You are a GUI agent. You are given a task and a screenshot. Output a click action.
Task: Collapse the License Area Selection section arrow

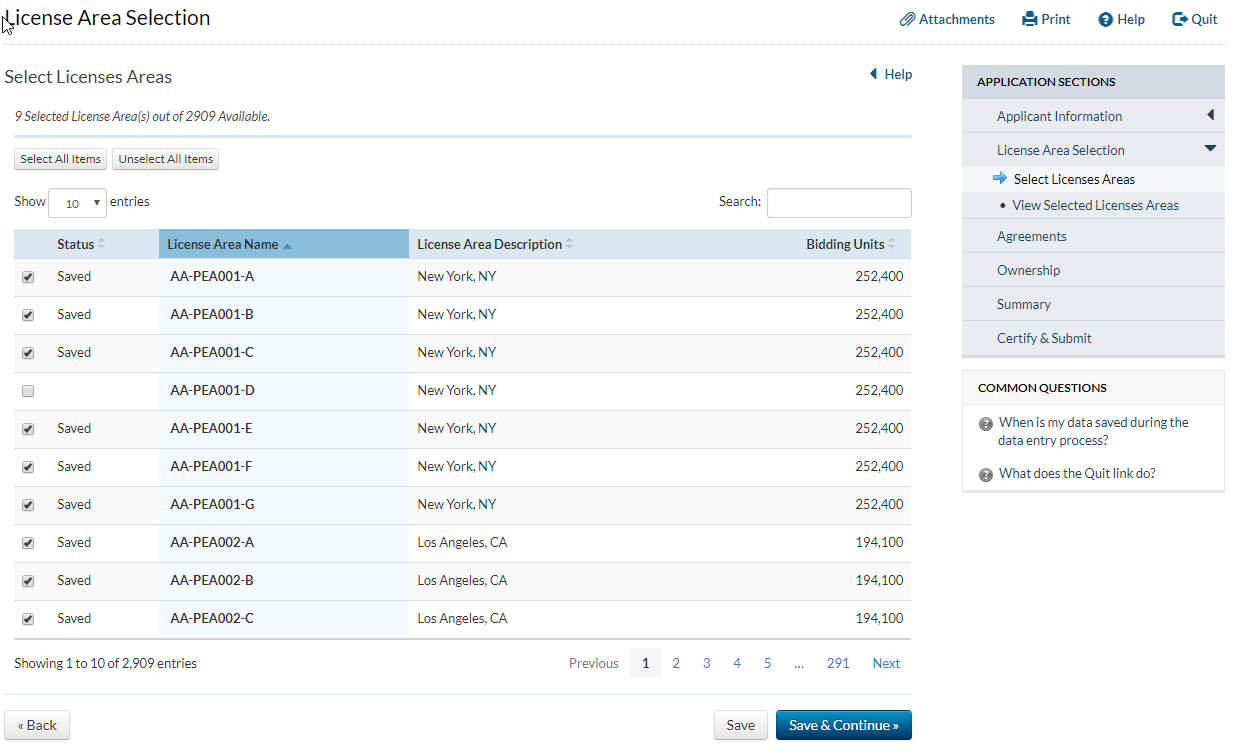pyautogui.click(x=1210, y=149)
